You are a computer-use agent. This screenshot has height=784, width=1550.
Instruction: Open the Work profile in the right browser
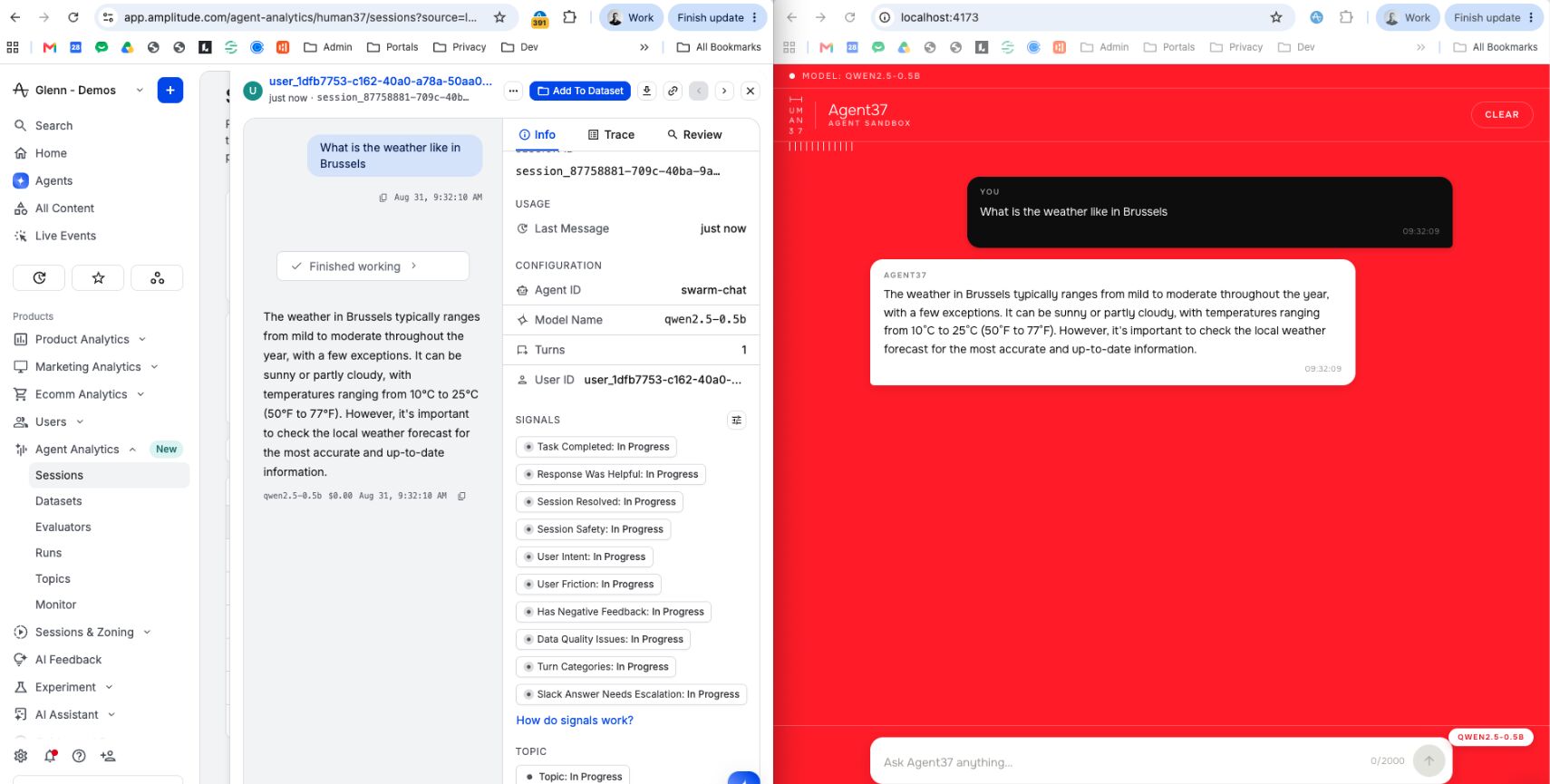click(1407, 17)
